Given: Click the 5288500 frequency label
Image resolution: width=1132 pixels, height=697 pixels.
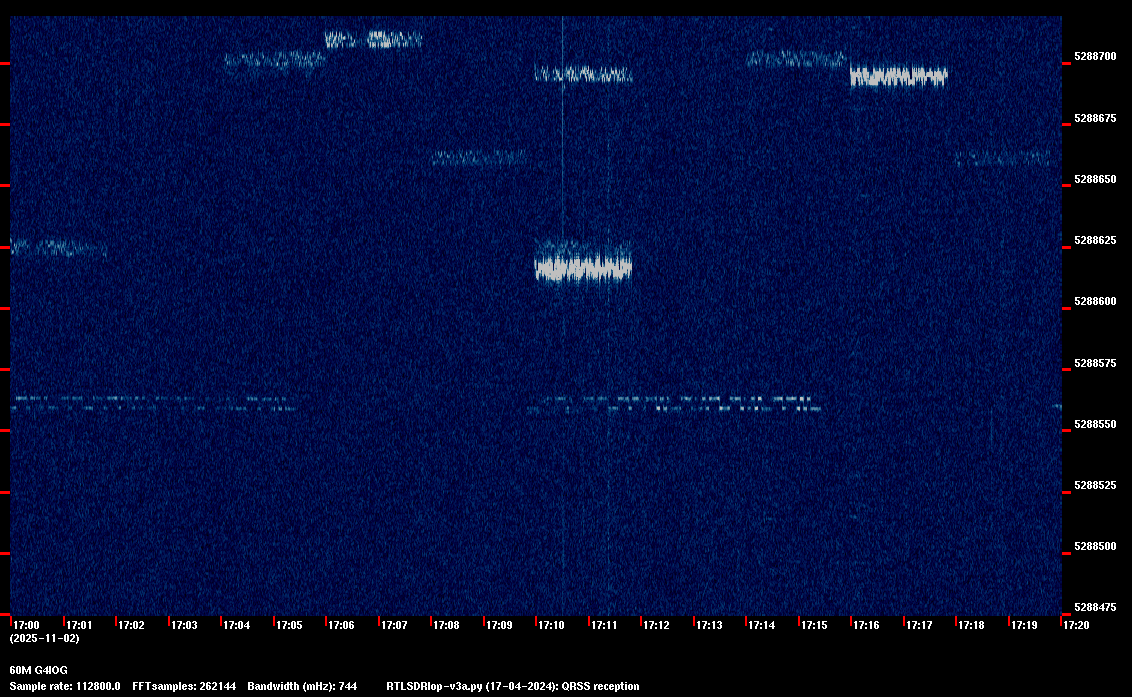Looking at the screenshot, I should 1095,546.
